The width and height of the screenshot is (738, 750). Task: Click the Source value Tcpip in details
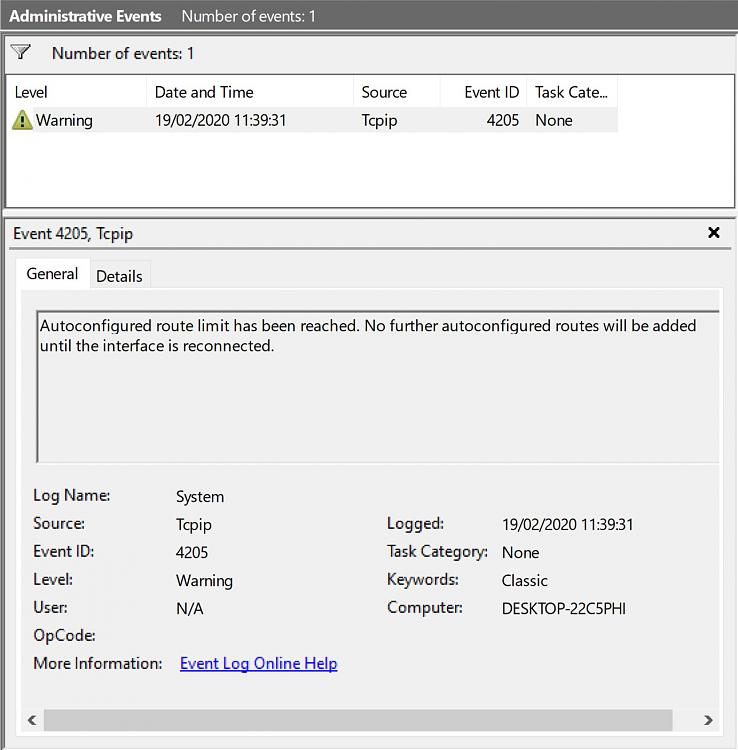(194, 525)
